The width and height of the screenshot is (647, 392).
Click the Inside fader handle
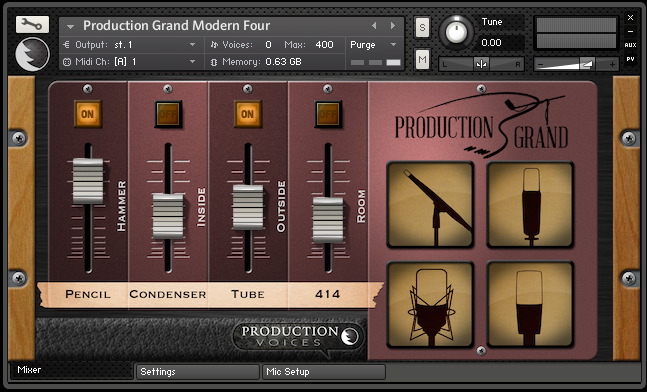[x=168, y=216]
